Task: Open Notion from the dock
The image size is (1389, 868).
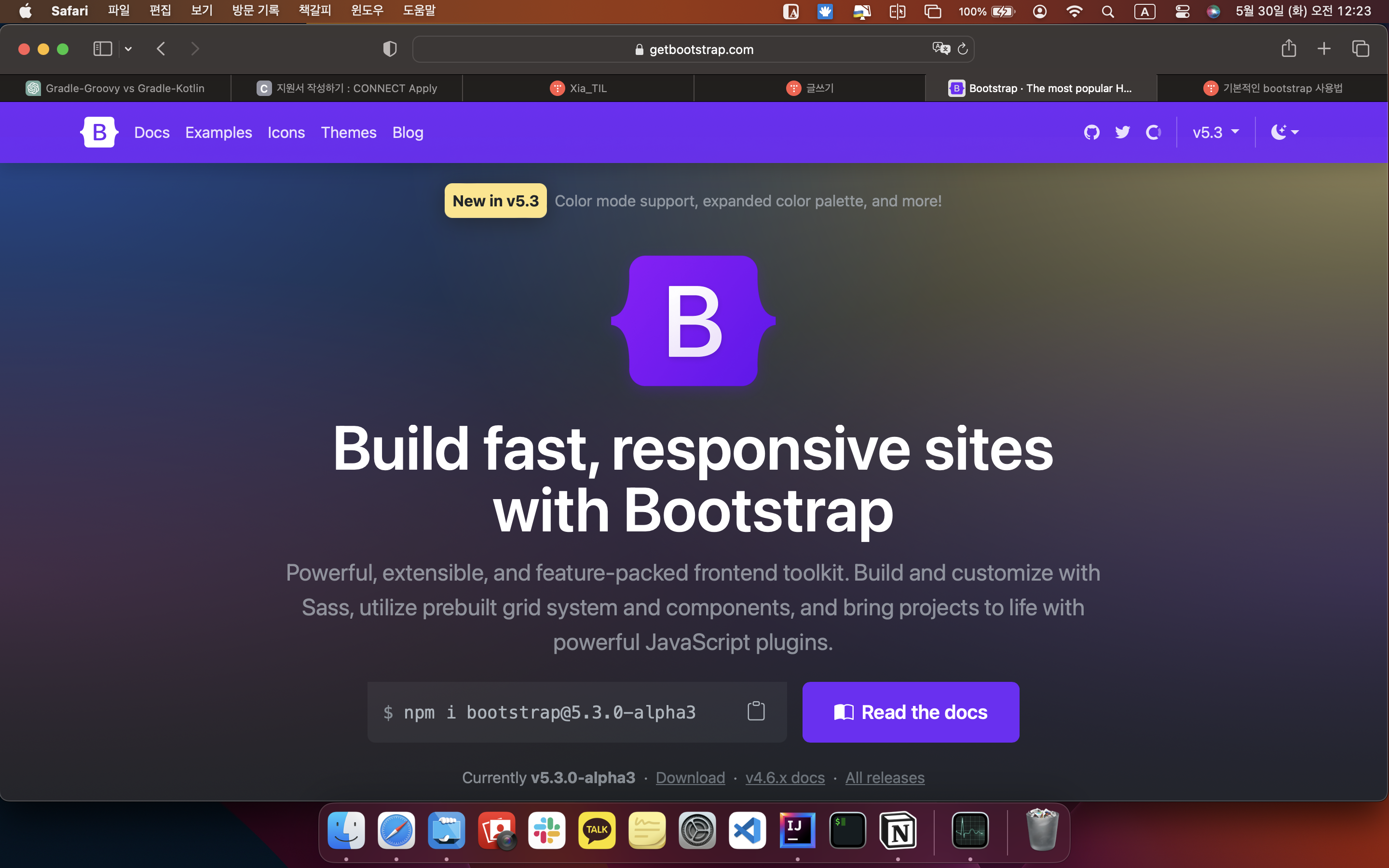Action: (898, 830)
